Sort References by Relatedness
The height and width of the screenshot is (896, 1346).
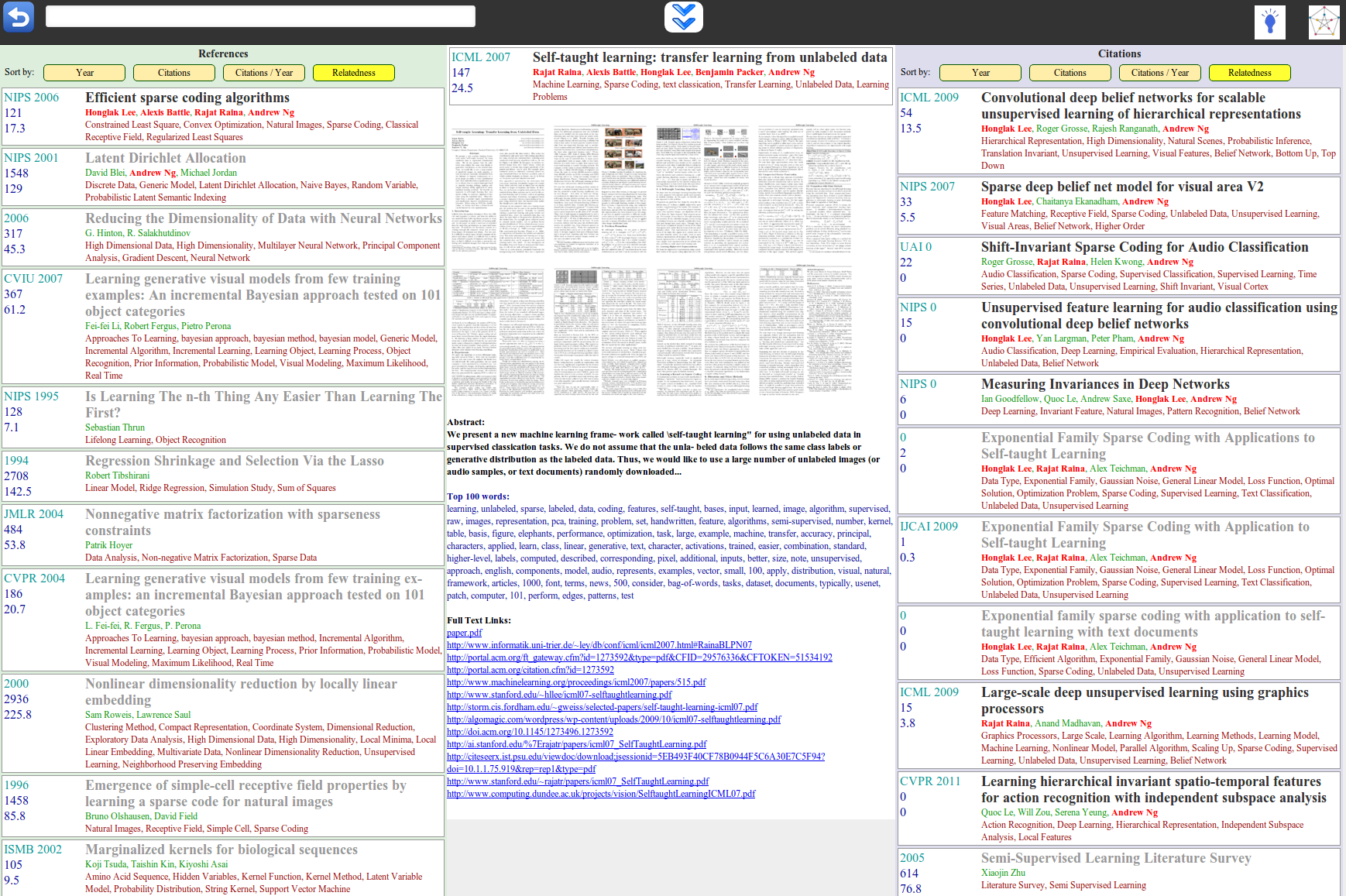[x=354, y=73]
